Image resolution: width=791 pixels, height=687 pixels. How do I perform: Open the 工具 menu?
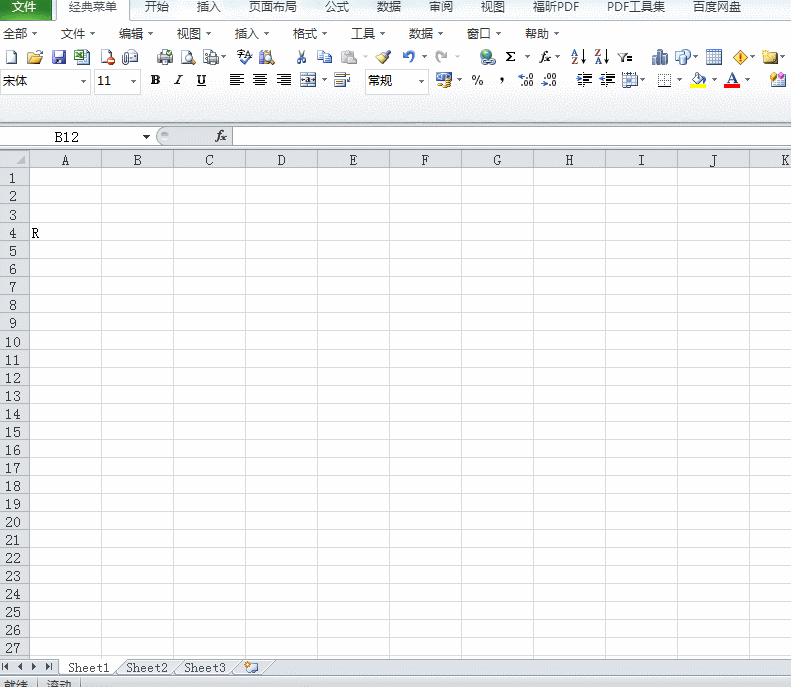pos(368,34)
